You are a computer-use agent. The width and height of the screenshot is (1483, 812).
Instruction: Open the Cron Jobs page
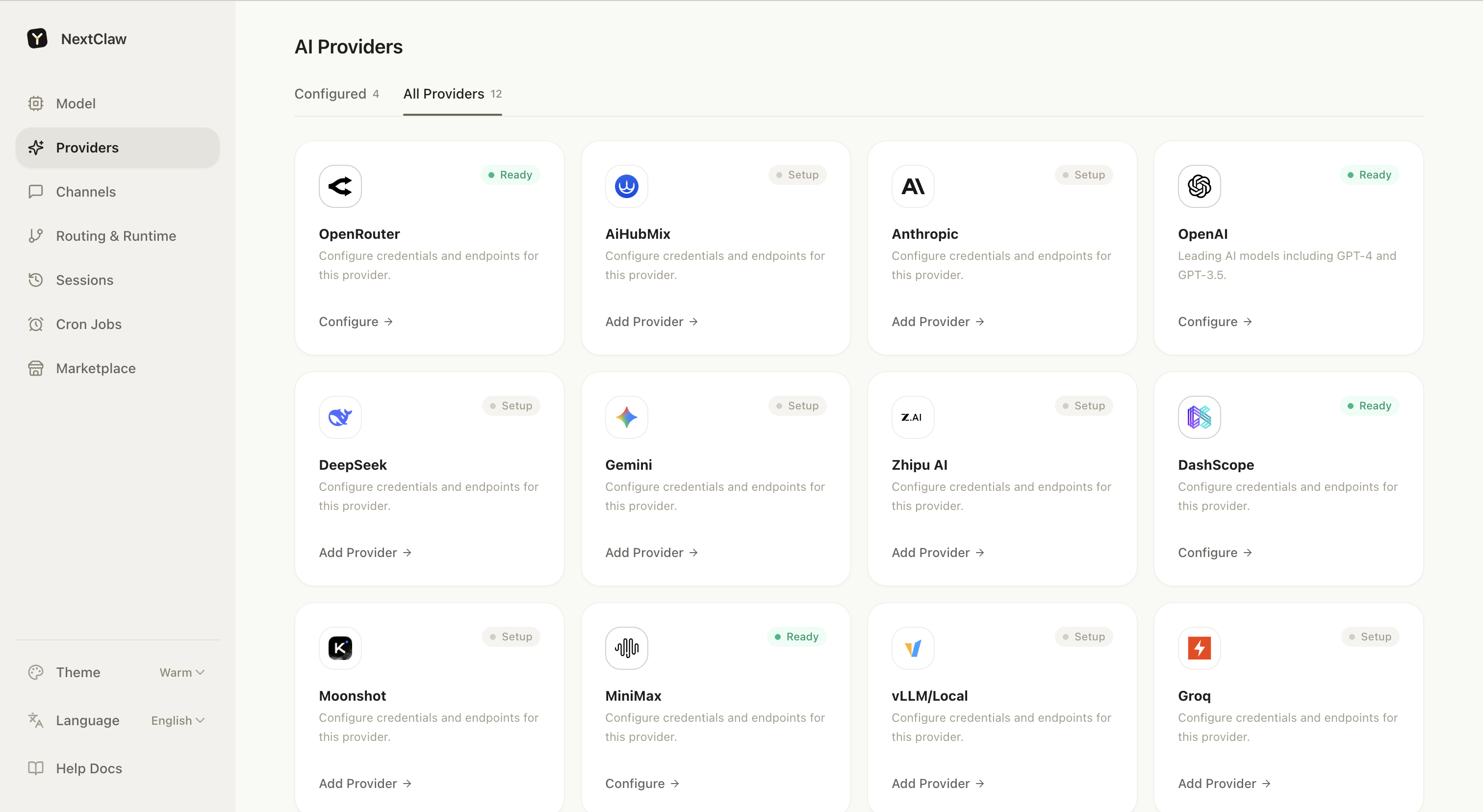[x=89, y=324]
